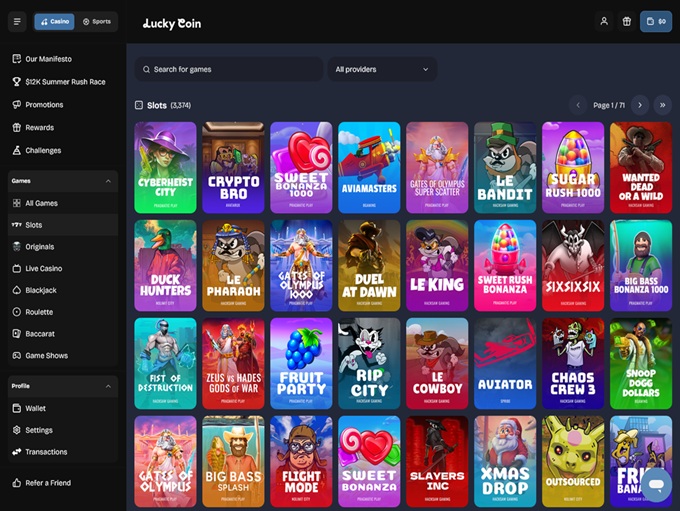Launch Cyberheist City slot

pyautogui.click(x=165, y=167)
